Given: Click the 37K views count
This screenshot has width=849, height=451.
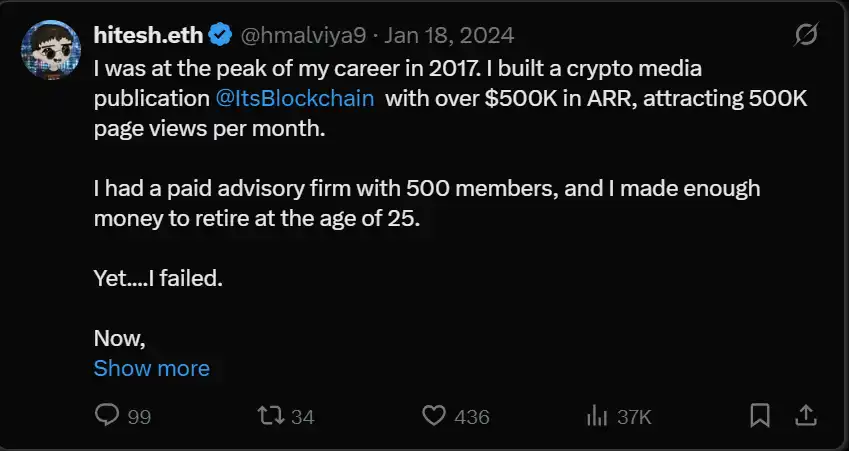Looking at the screenshot, I should click(634, 416).
